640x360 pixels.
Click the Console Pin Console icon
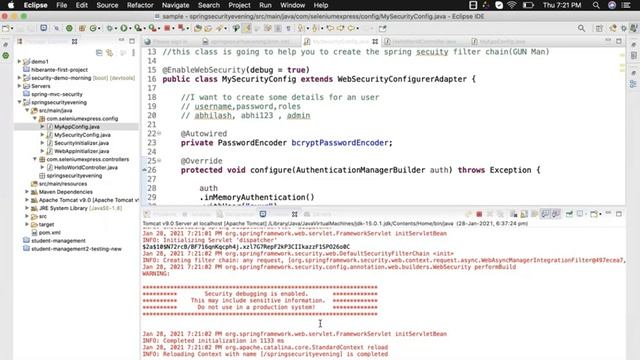tap(569, 214)
